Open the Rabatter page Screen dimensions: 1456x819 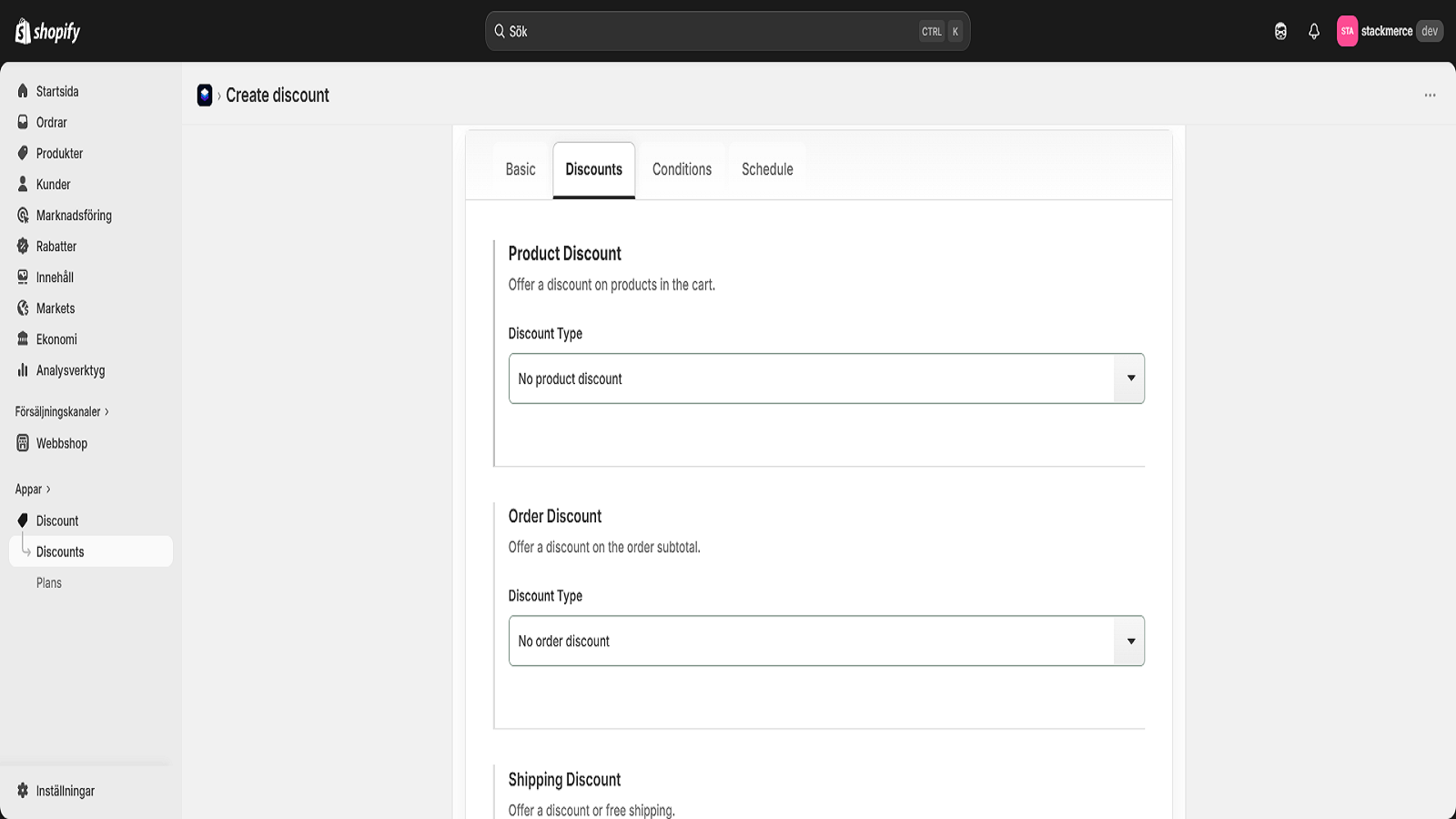coord(56,246)
